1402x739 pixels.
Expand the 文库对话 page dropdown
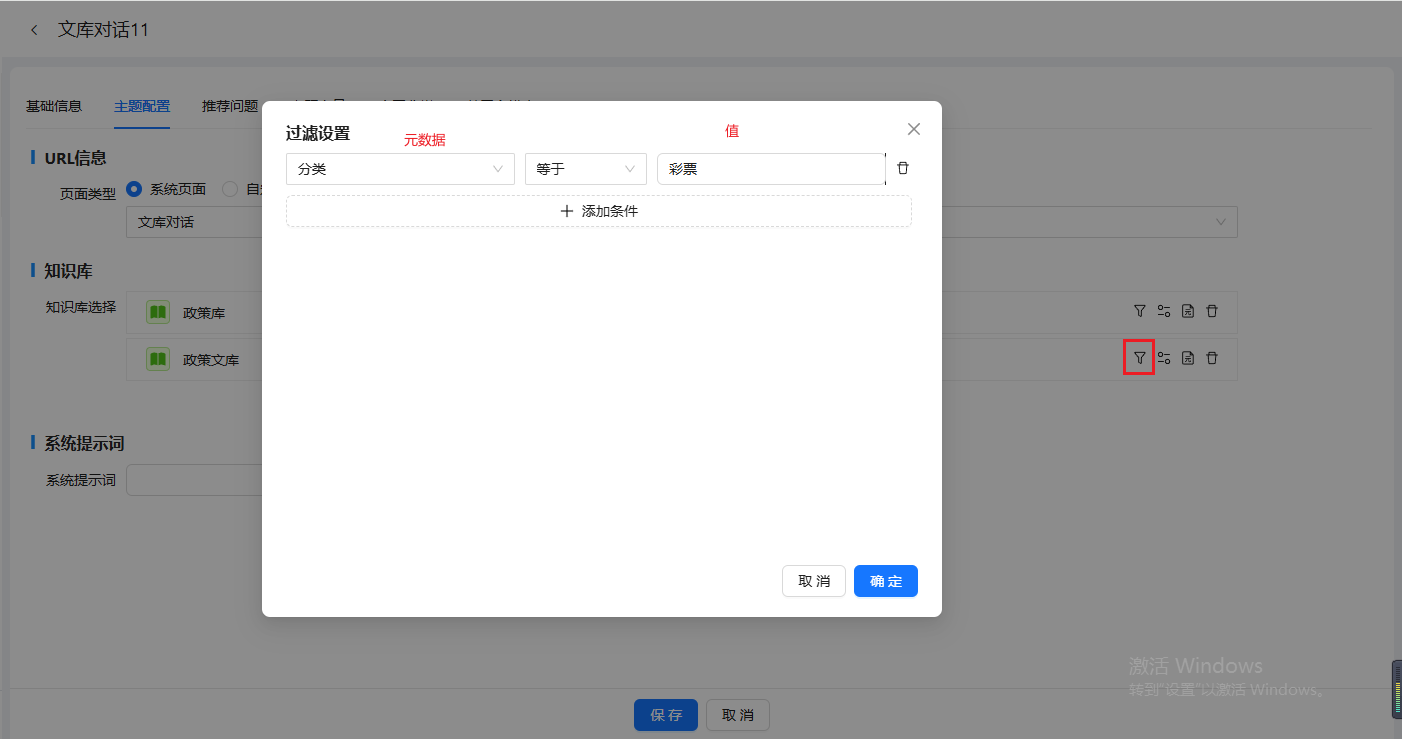[x=1220, y=222]
